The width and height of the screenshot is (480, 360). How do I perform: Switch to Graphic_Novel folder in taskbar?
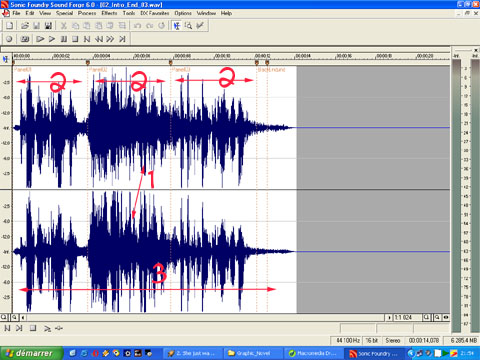point(253,353)
